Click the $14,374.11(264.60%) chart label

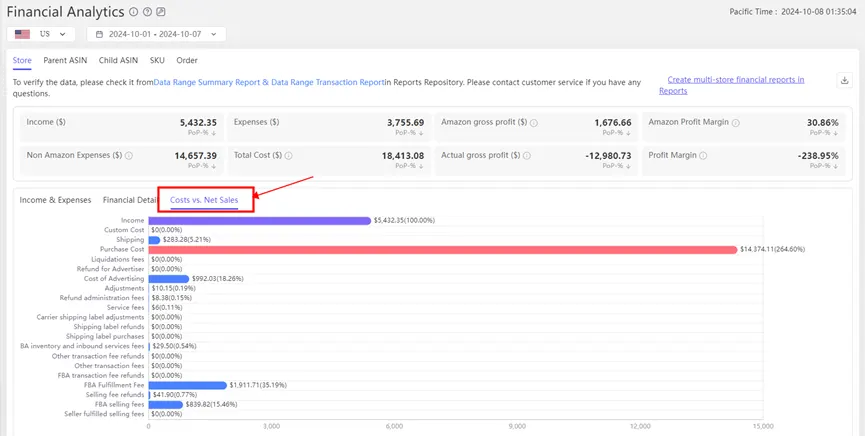(x=772, y=250)
